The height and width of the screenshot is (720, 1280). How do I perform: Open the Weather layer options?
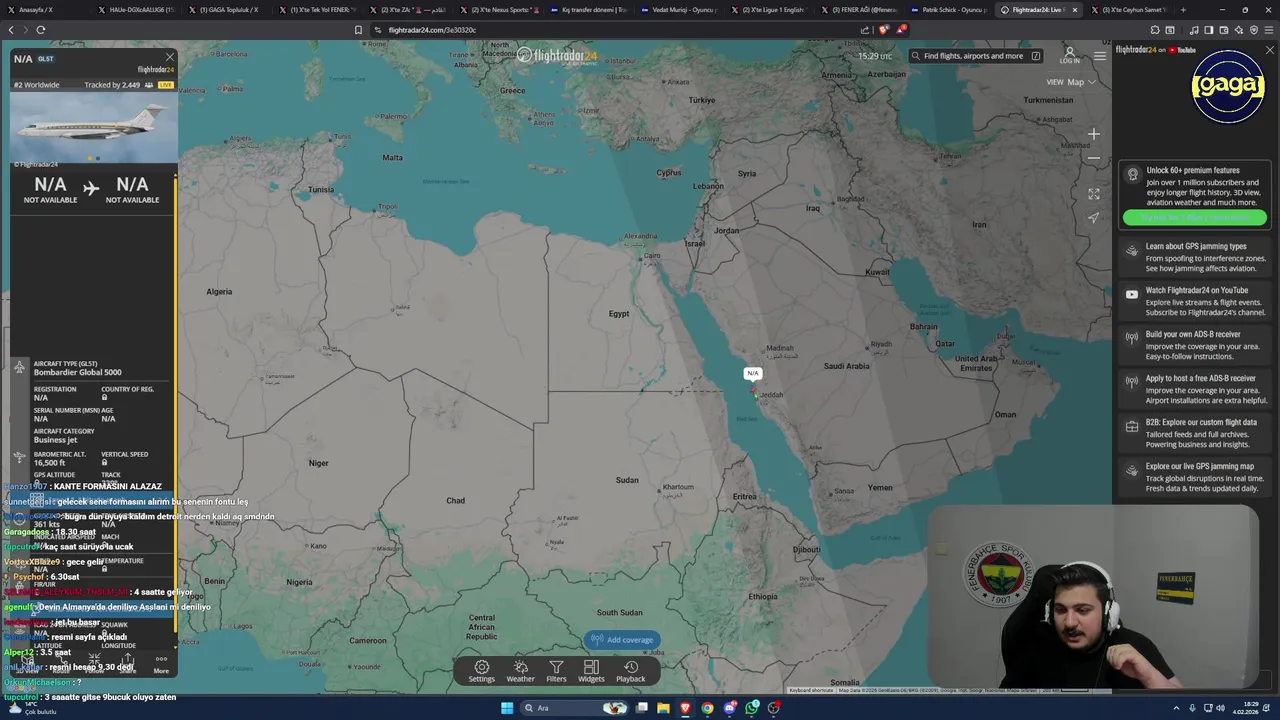coord(520,671)
